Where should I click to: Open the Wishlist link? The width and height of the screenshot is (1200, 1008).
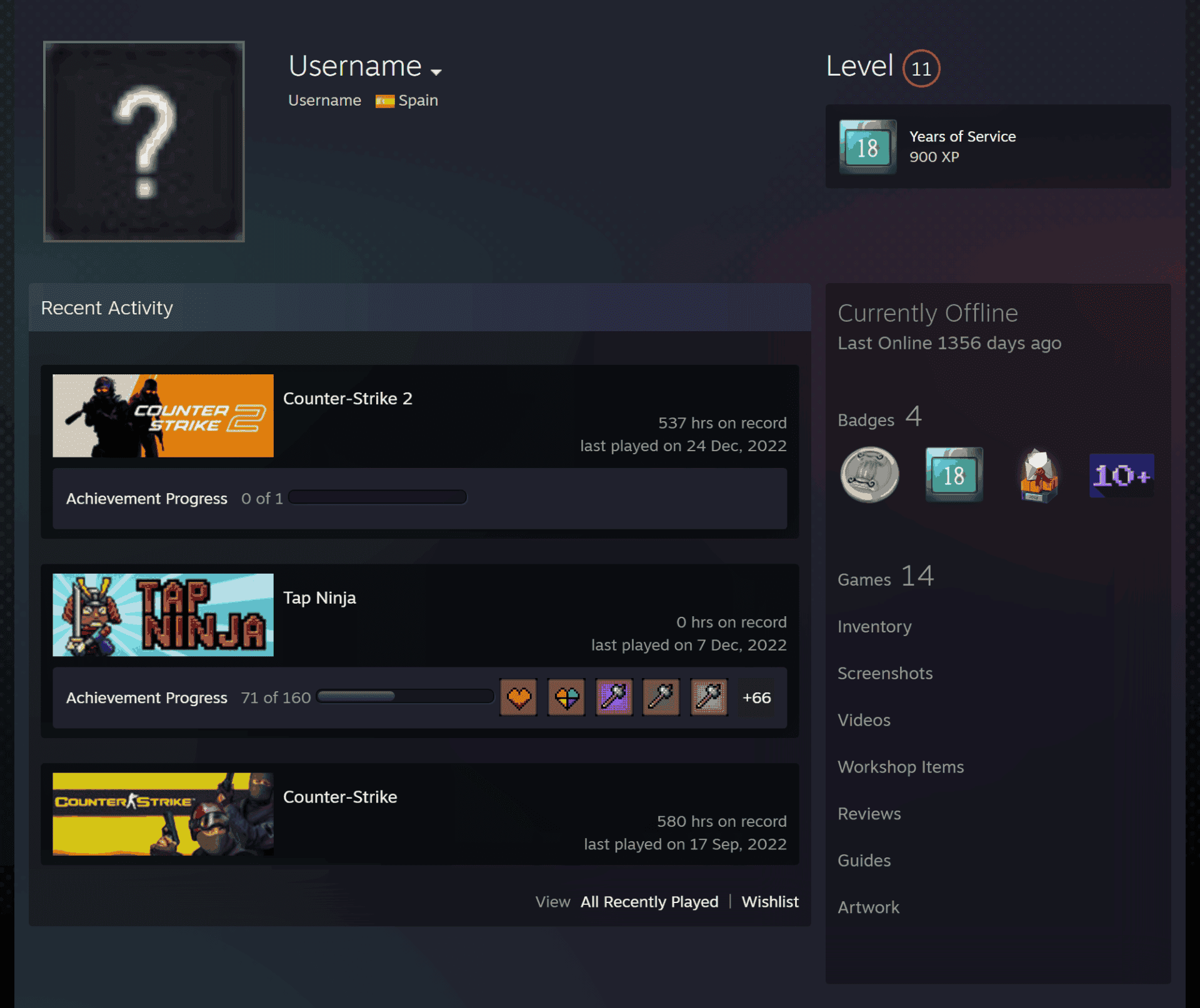click(770, 902)
